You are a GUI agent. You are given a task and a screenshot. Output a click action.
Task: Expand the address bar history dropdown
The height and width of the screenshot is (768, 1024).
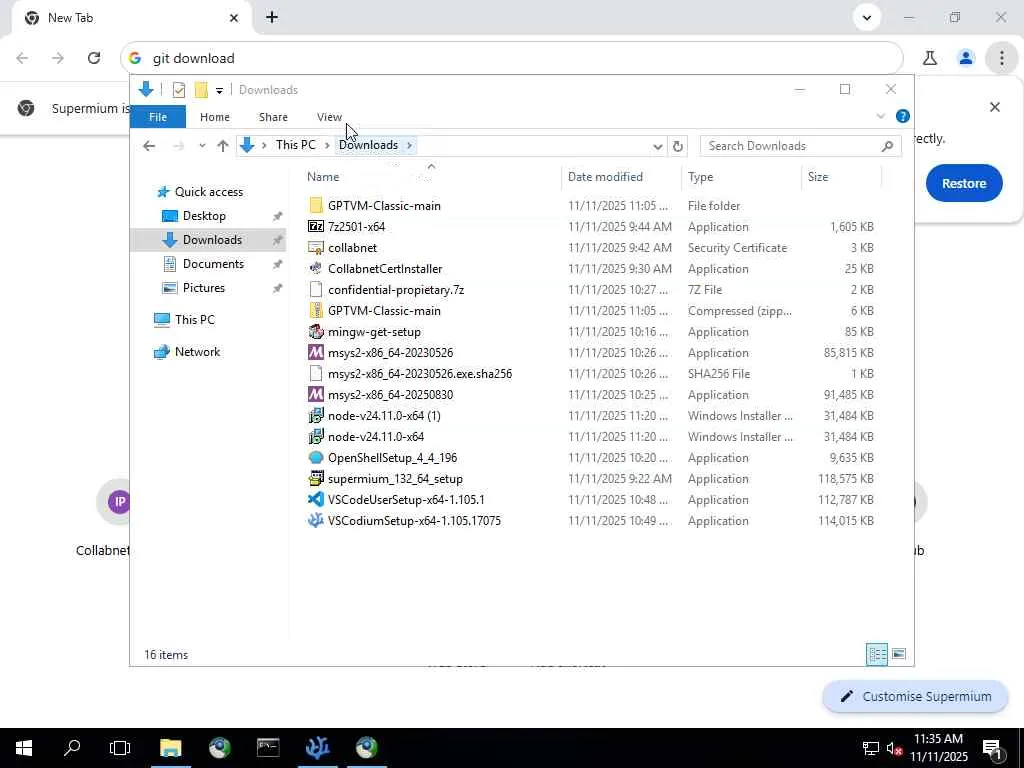coord(658,146)
